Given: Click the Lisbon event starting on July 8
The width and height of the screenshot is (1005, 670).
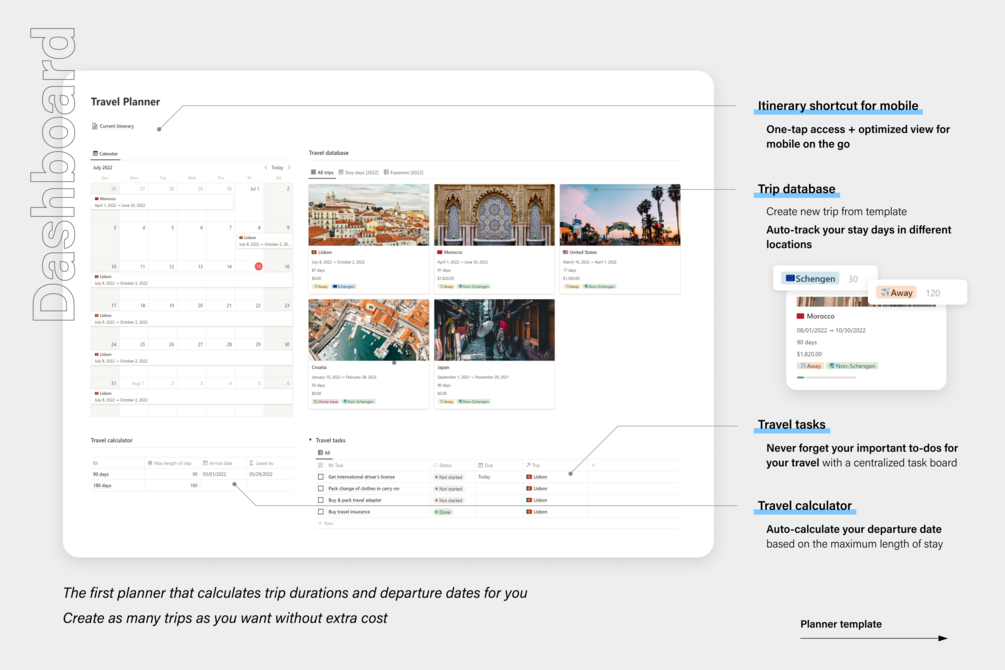Looking at the screenshot, I should coord(265,241).
